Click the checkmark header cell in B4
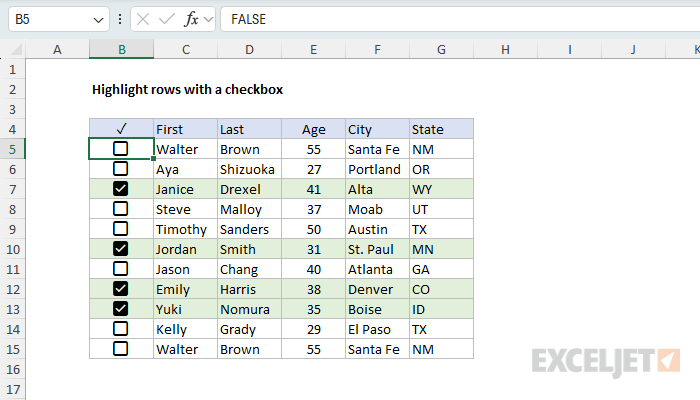The image size is (700, 400). (121, 129)
